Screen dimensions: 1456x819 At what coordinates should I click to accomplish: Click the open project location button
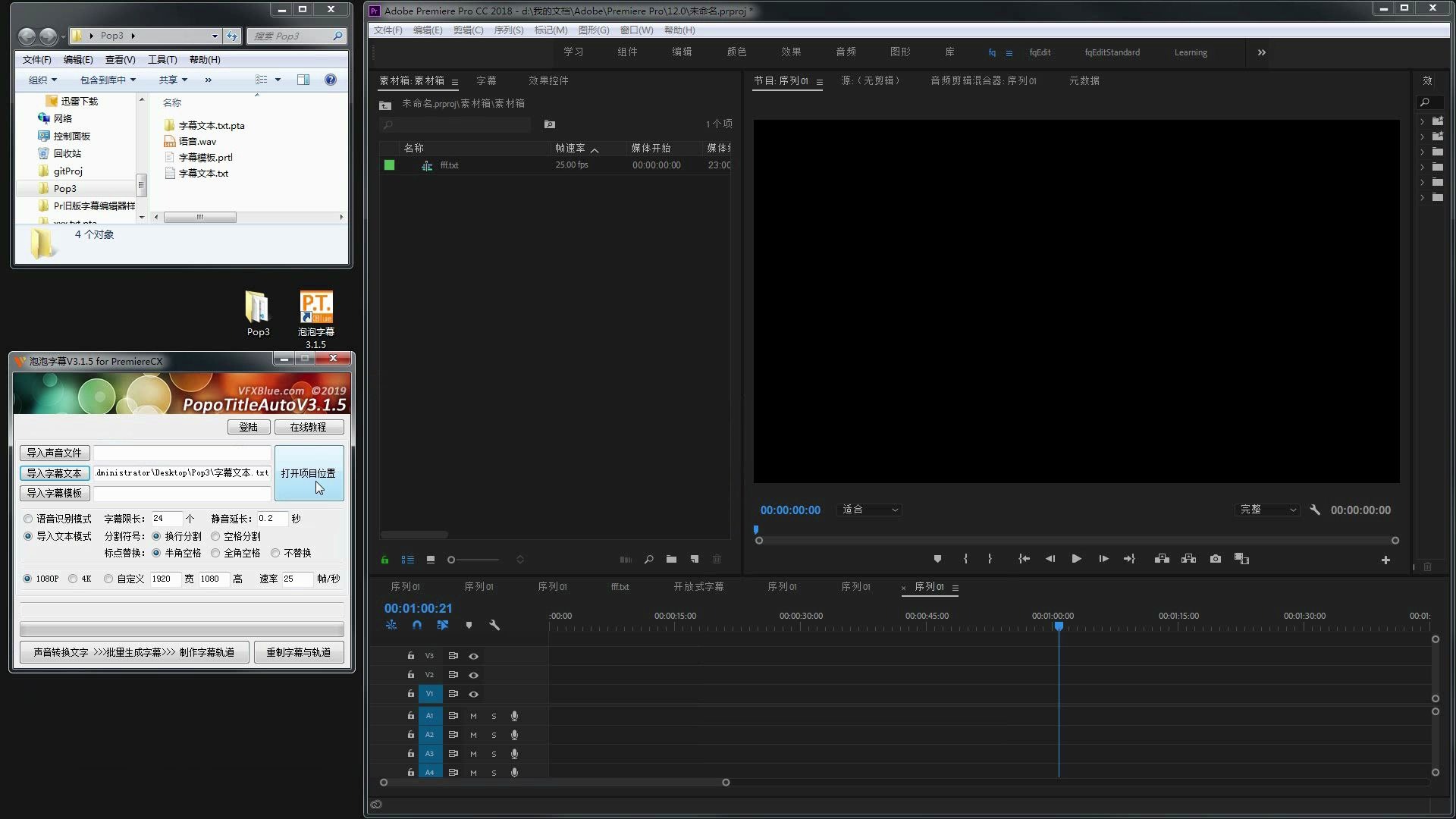click(309, 473)
